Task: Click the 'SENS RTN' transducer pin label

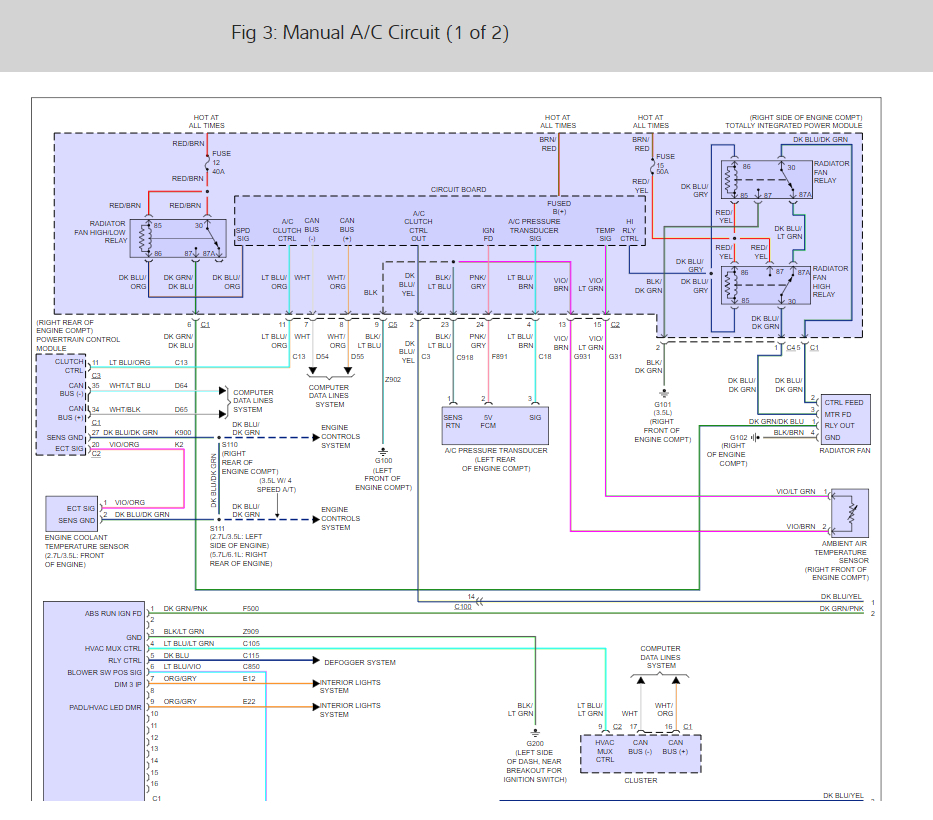Action: click(x=453, y=421)
